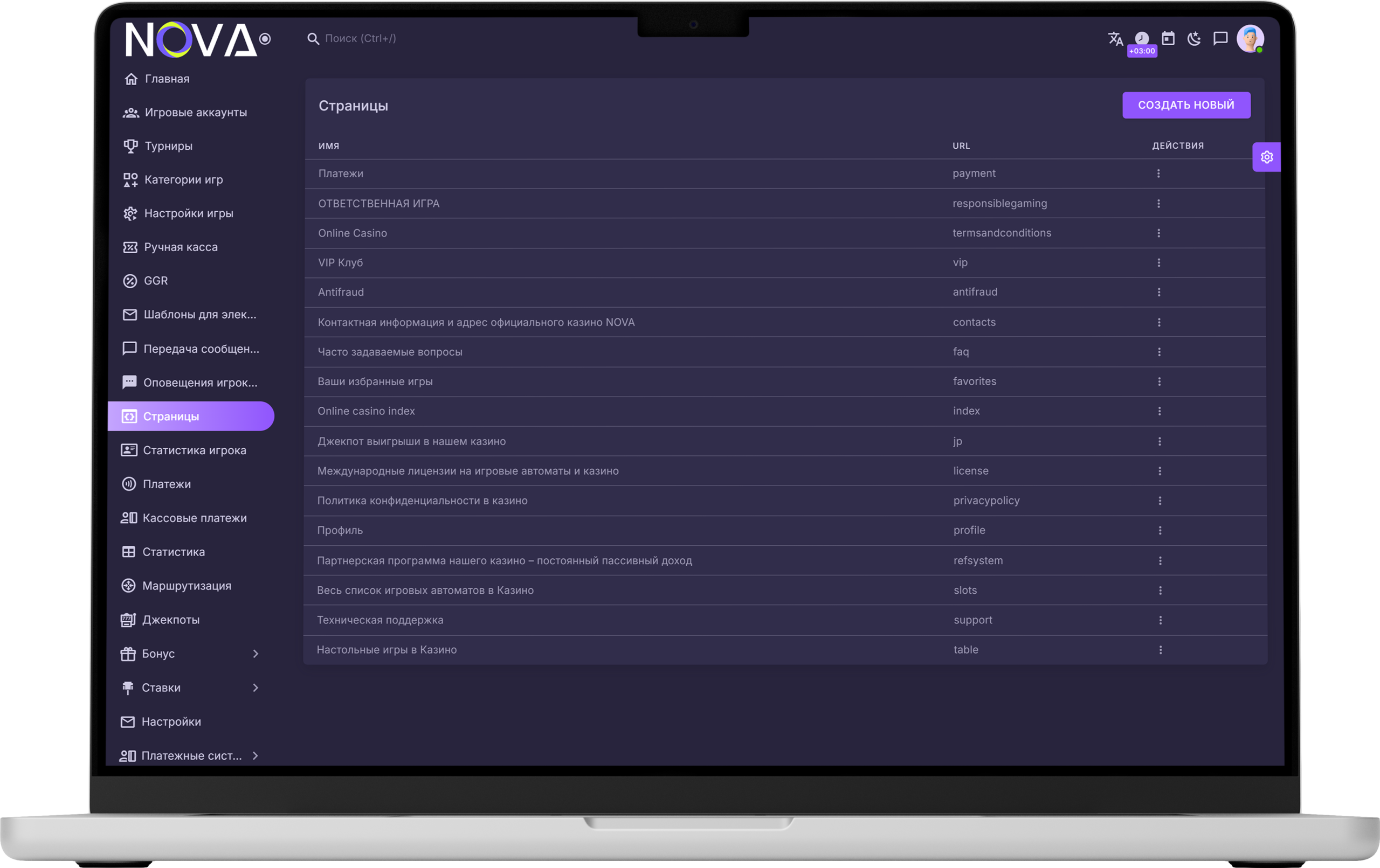Expand the Бонус sidebar submenu

[256, 654]
